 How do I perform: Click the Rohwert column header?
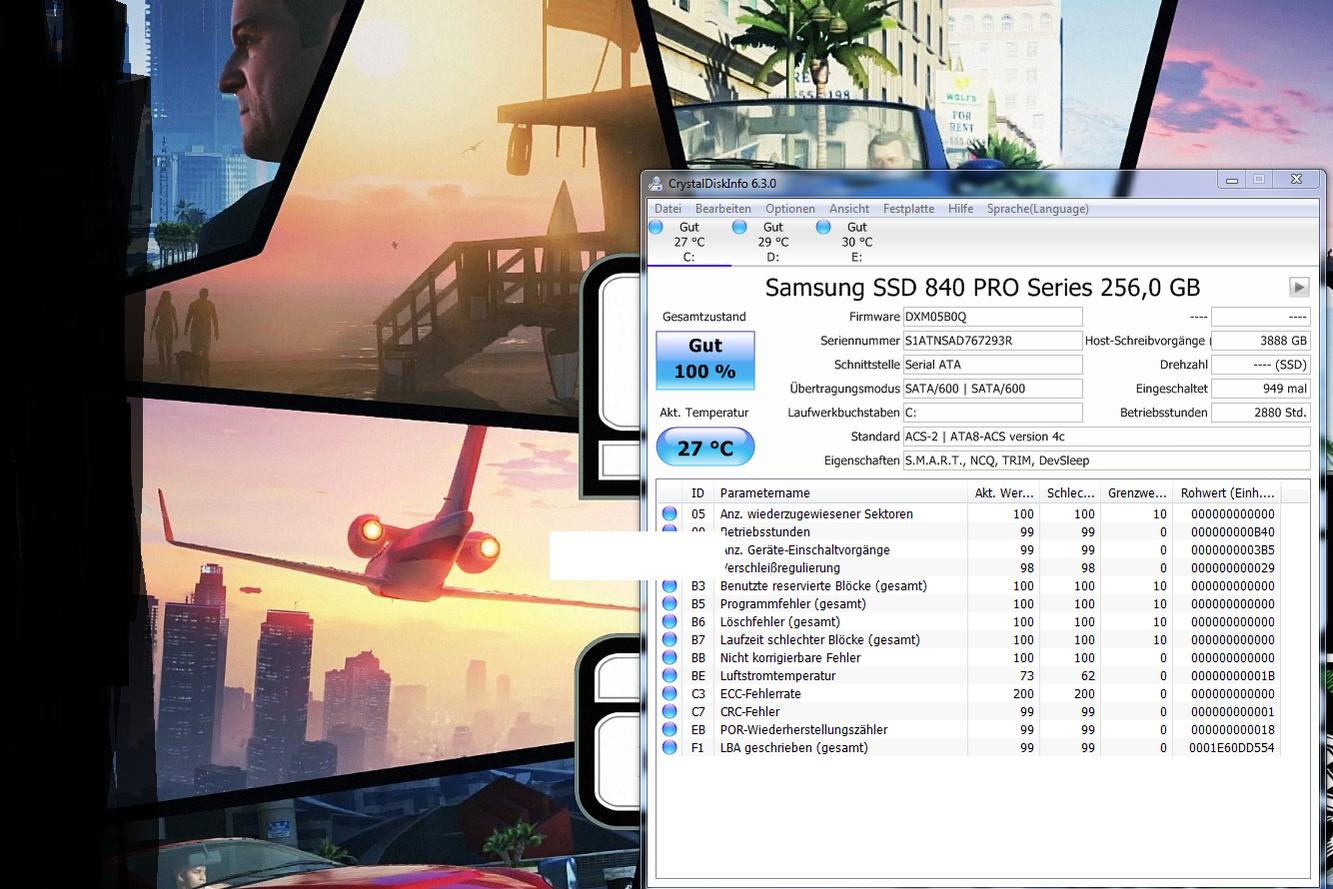[x=1227, y=493]
